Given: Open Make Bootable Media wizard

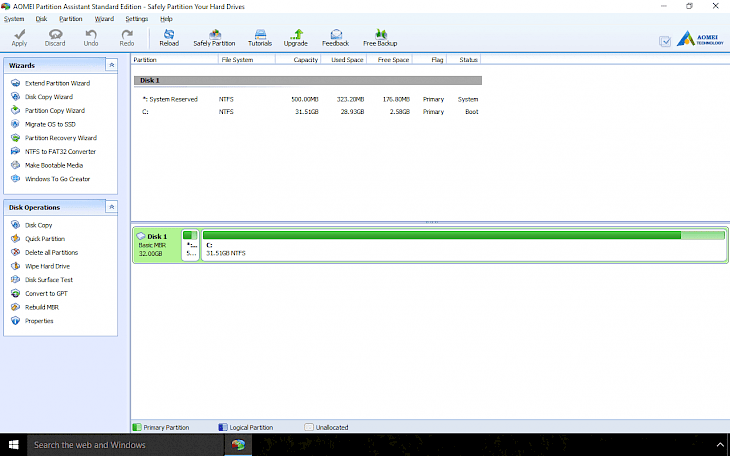Looking at the screenshot, I should point(54,165).
